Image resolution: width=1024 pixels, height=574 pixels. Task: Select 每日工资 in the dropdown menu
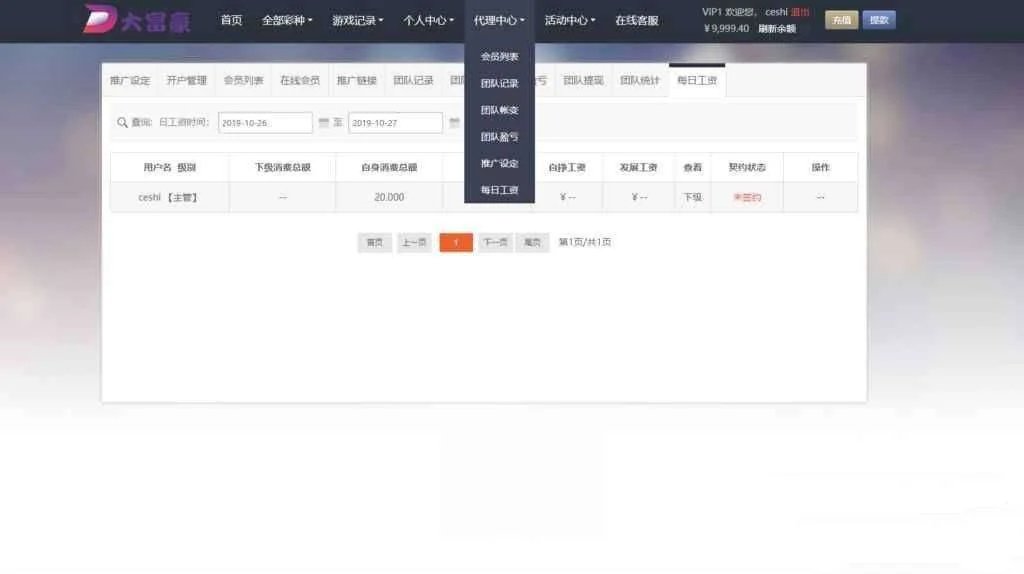pyautogui.click(x=499, y=190)
